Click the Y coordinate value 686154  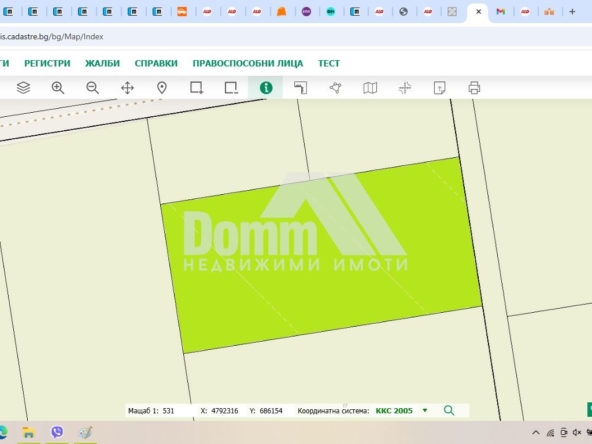(x=271, y=411)
